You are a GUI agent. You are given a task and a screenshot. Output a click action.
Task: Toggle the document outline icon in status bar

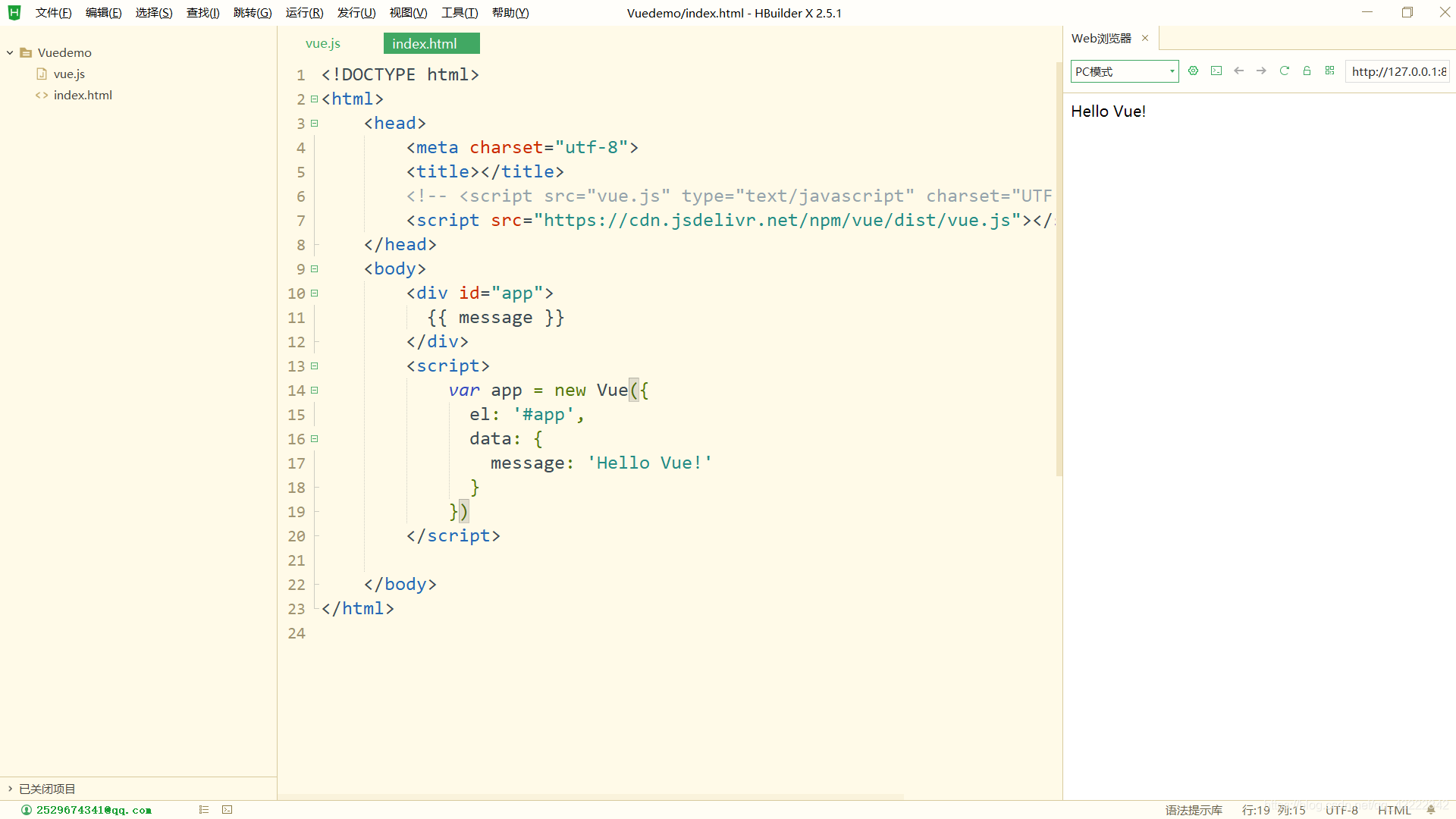[x=204, y=810]
